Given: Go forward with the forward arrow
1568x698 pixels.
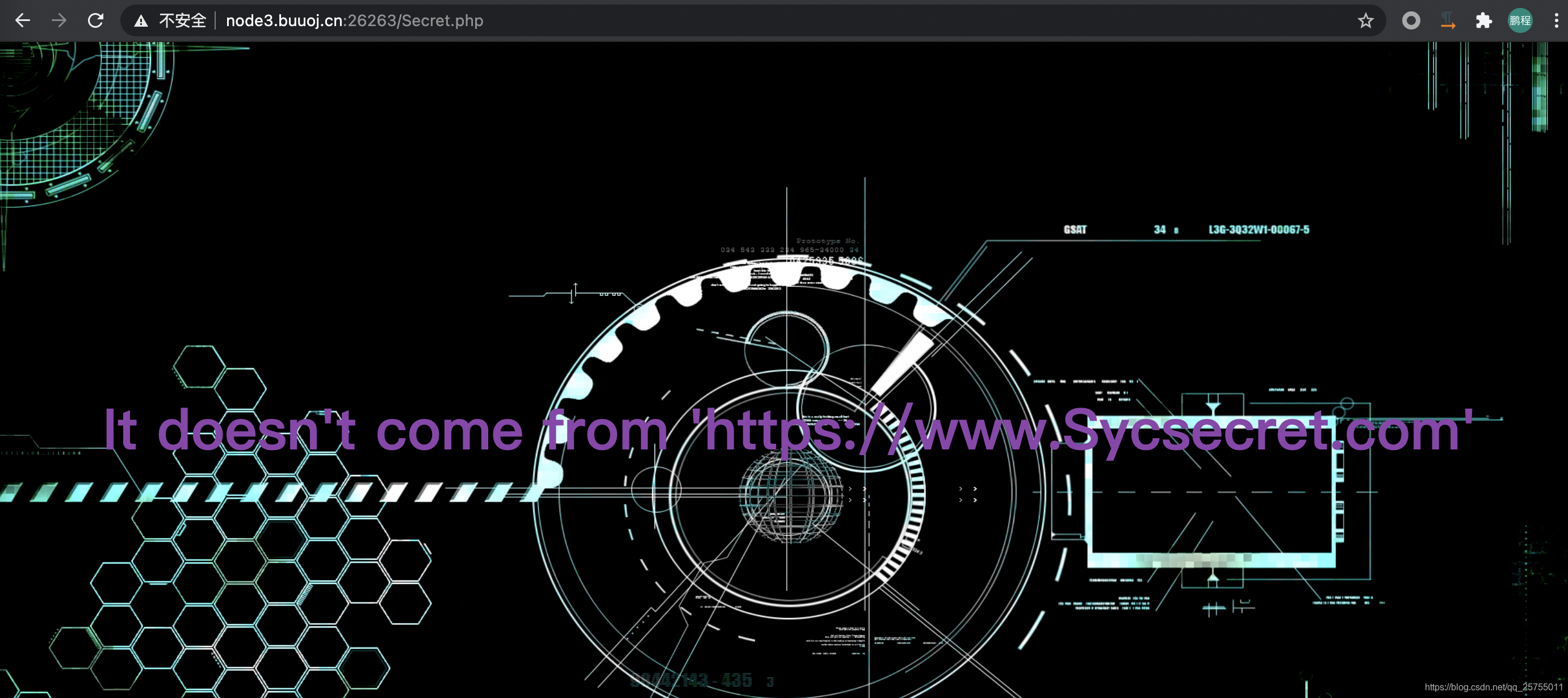Looking at the screenshot, I should point(59,20).
